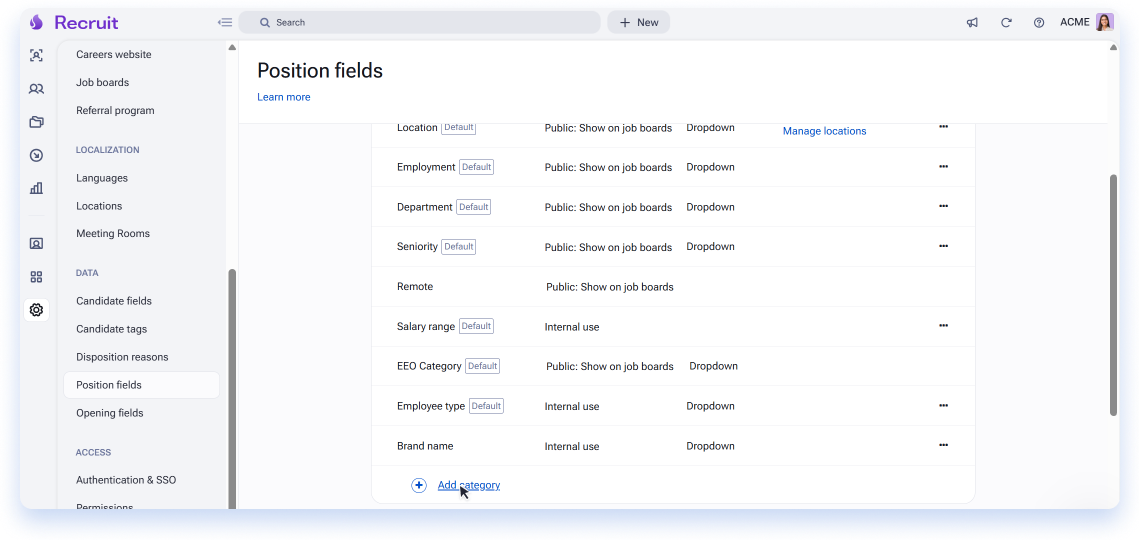This screenshot has height=540, width=1139.
Task: Select Position fields in sidebar
Action: (x=142, y=385)
